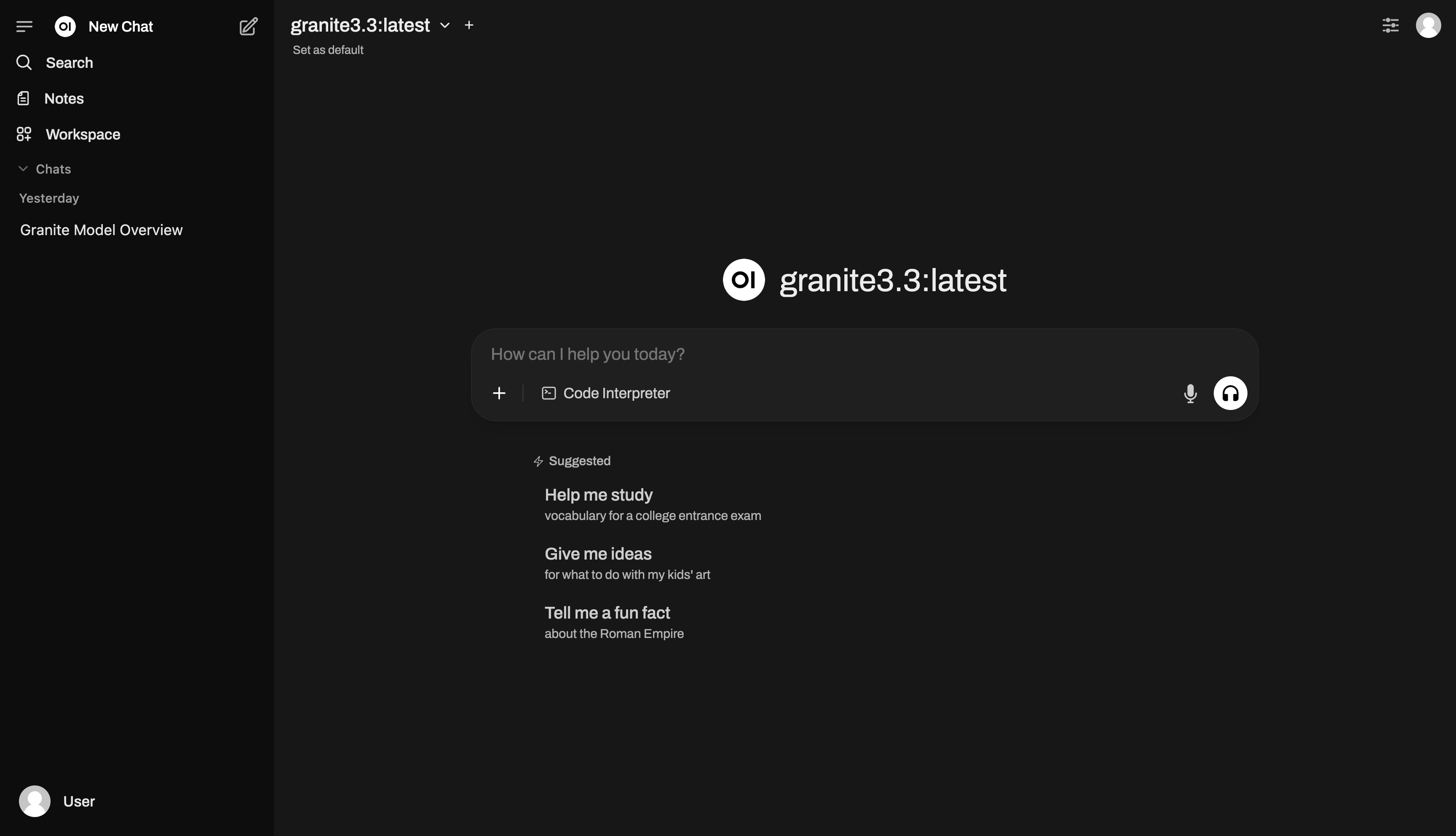This screenshot has width=1456, height=836.
Task: Click the Yesterday date label
Action: [x=49, y=198]
